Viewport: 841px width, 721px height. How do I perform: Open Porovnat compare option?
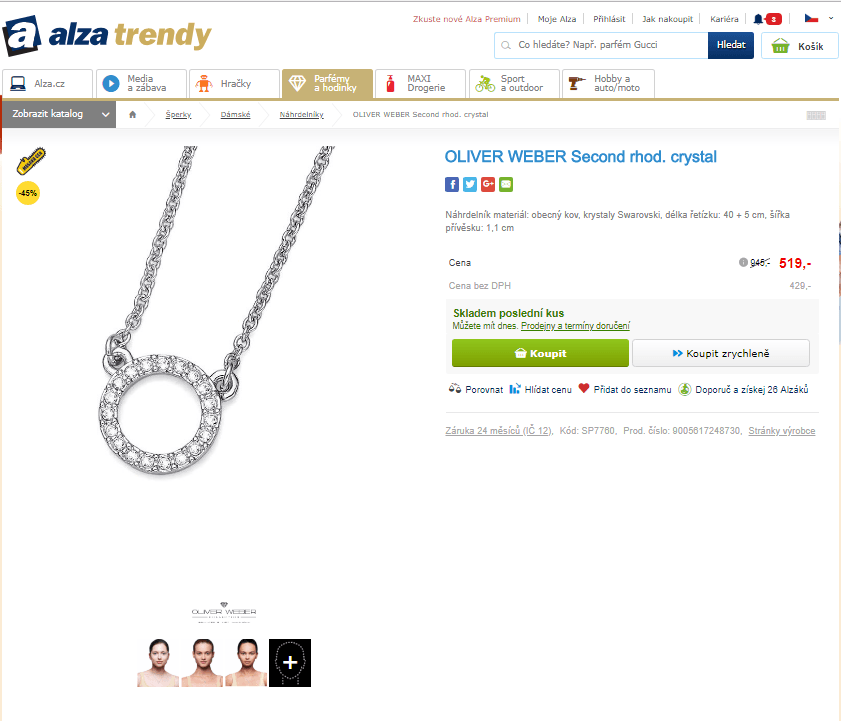point(476,389)
